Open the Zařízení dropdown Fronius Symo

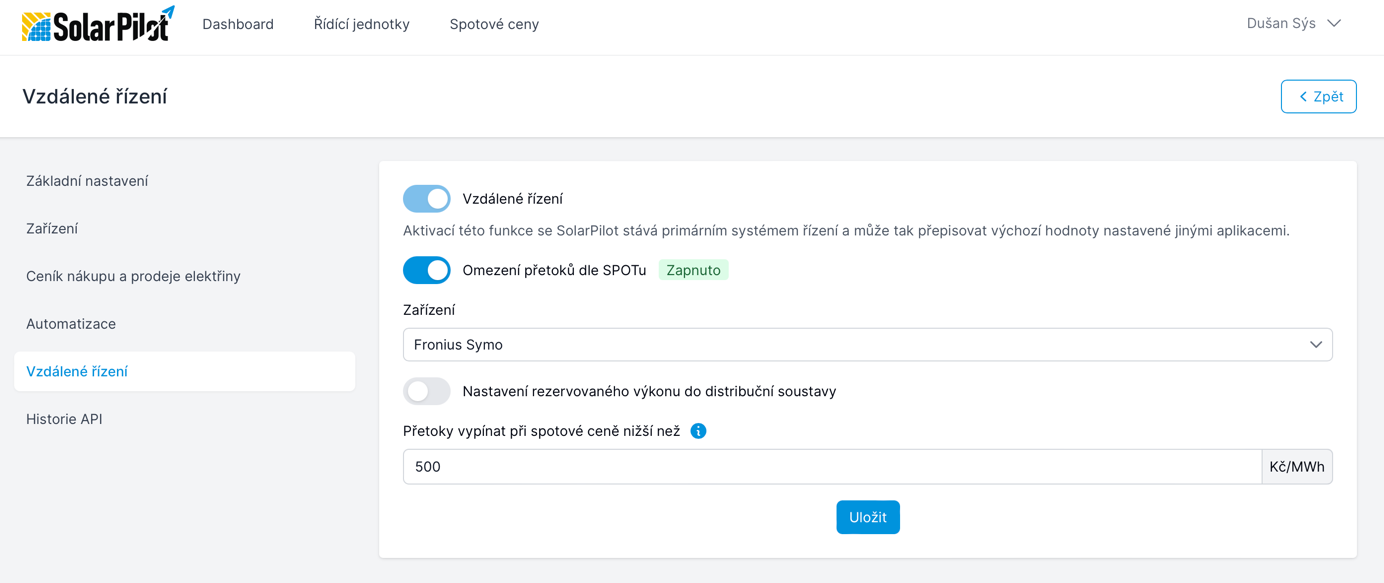point(866,345)
